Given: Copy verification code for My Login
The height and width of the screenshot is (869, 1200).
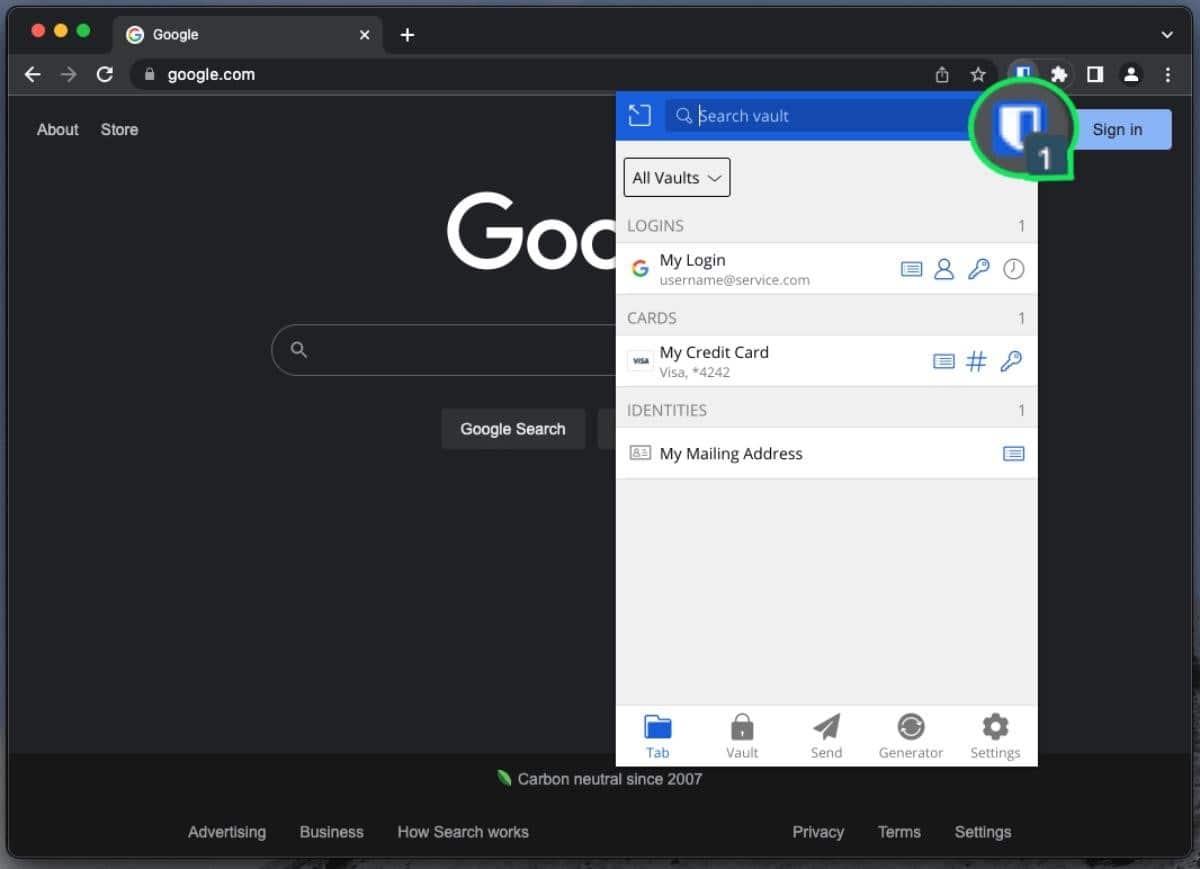Looking at the screenshot, I should tap(1013, 268).
